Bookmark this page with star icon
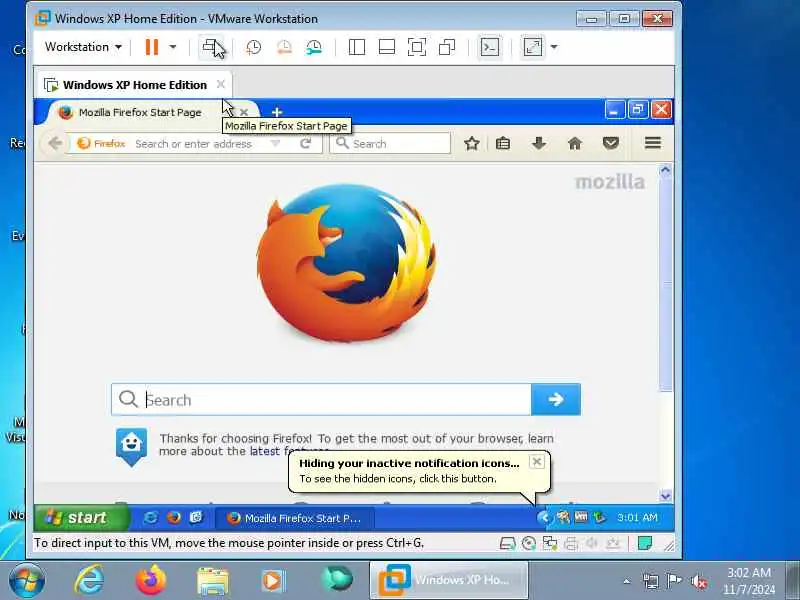The height and width of the screenshot is (600, 800). (471, 143)
